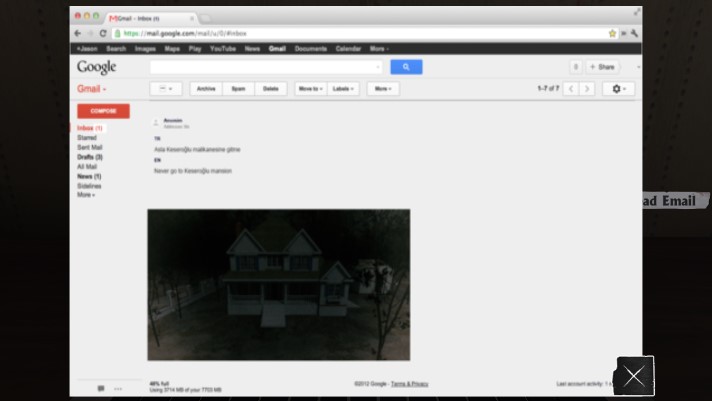
Task: Open YouTube from the Google top bar
Action: (x=222, y=48)
